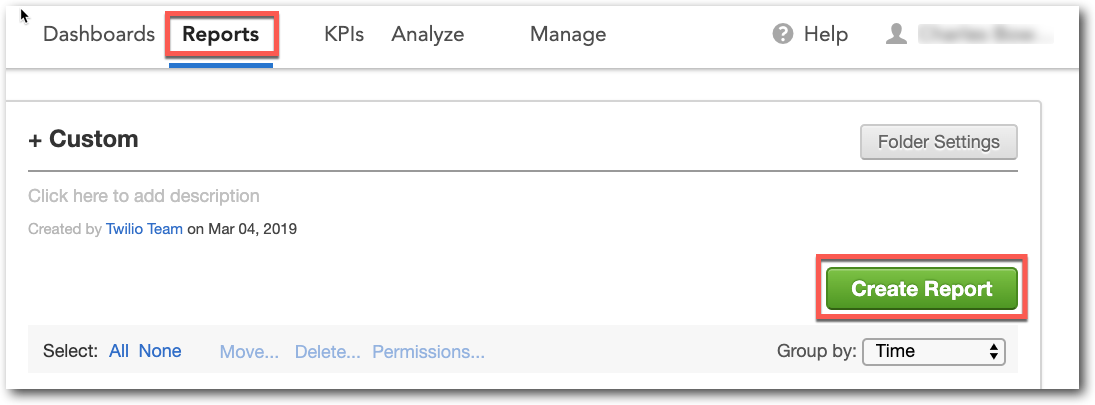Image resolution: width=1095 pixels, height=405 pixels.
Task: Click the folder description placeholder text
Action: click(x=144, y=196)
